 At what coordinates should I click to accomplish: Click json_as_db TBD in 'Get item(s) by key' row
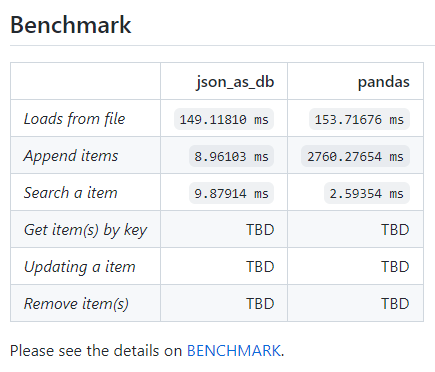260,230
